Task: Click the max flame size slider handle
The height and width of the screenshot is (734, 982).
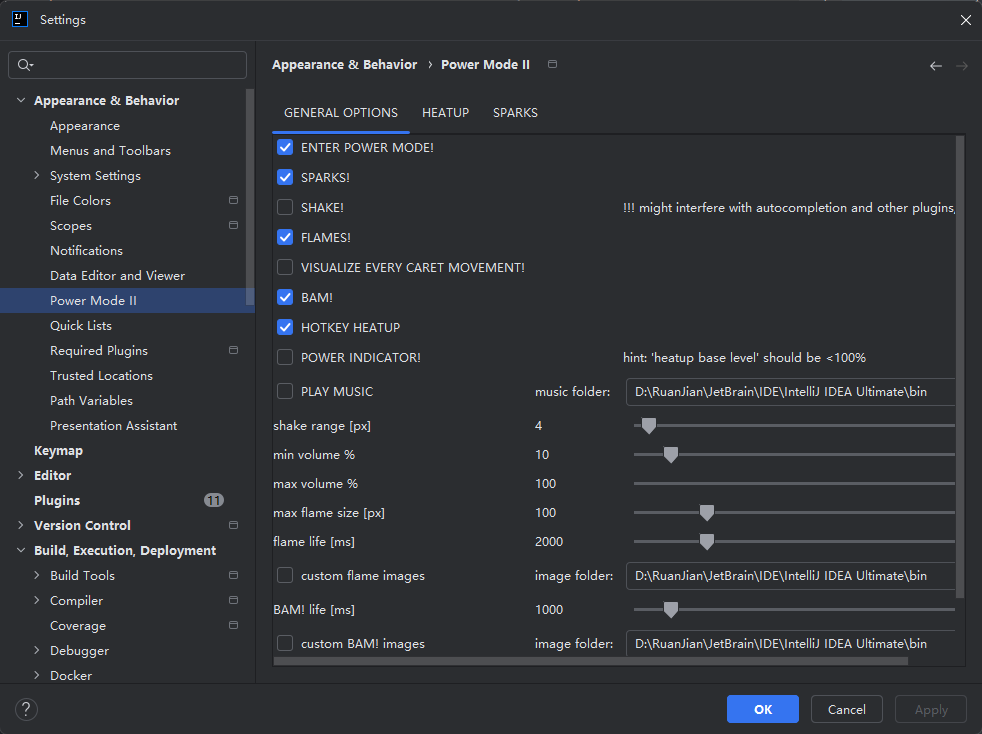Action: point(707,513)
